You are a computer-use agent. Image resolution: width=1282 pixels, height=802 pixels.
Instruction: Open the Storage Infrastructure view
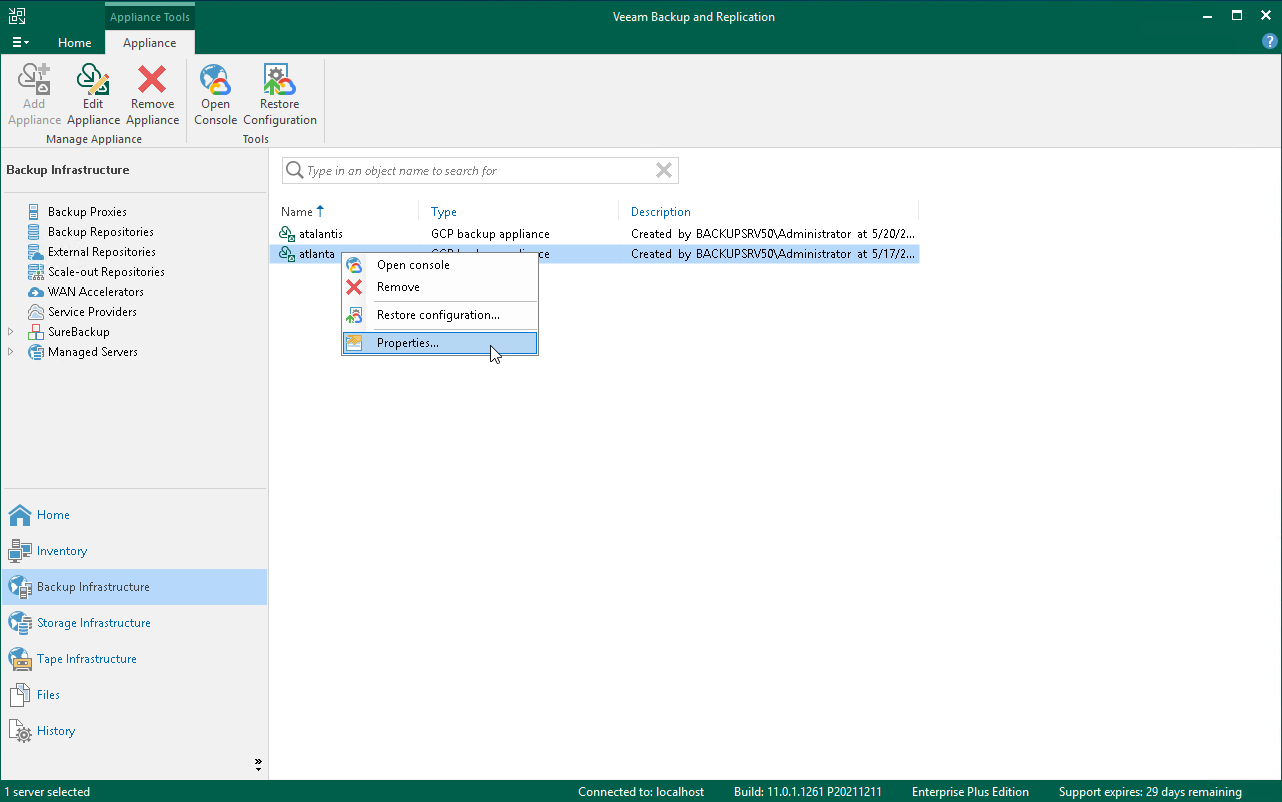point(134,623)
